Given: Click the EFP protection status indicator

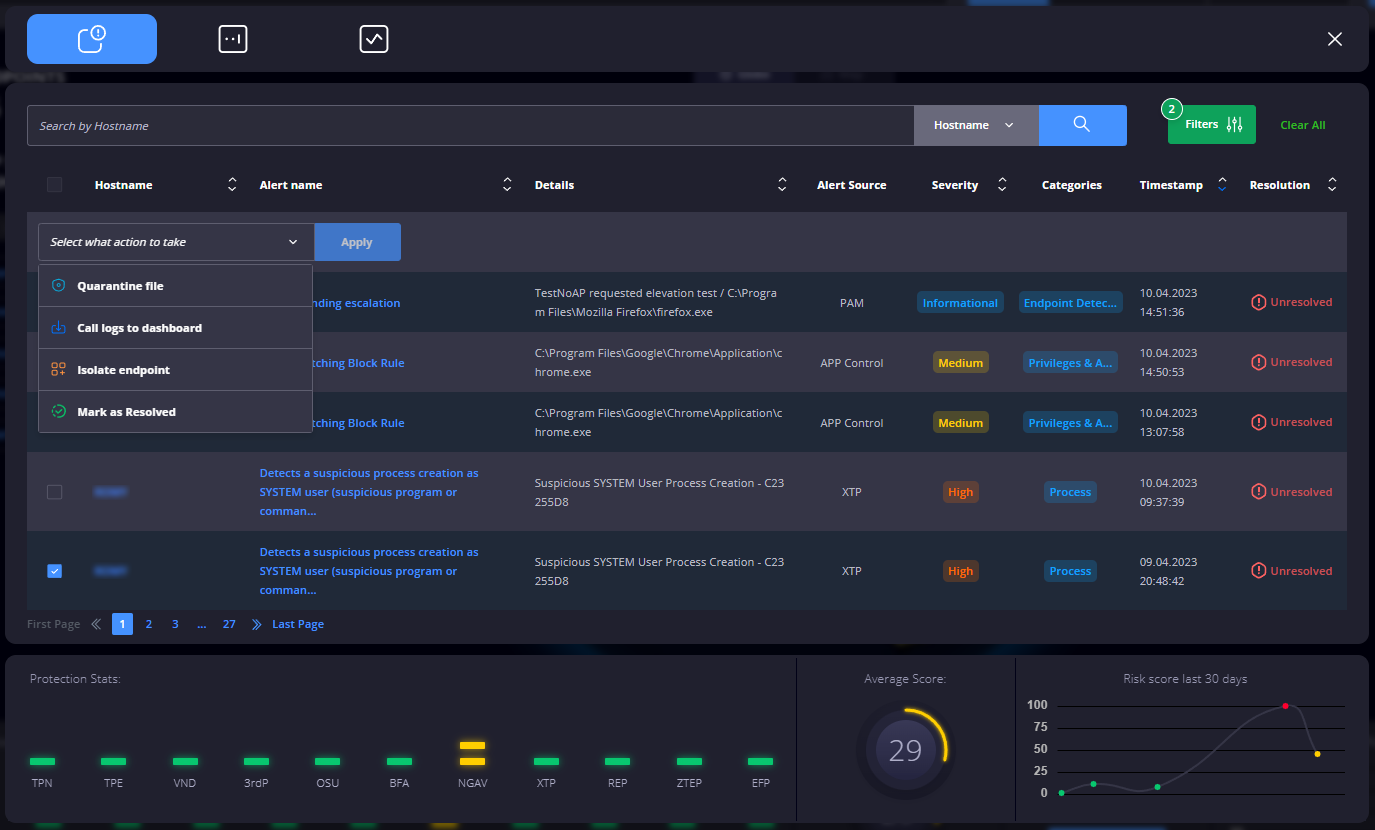Looking at the screenshot, I should [x=761, y=762].
